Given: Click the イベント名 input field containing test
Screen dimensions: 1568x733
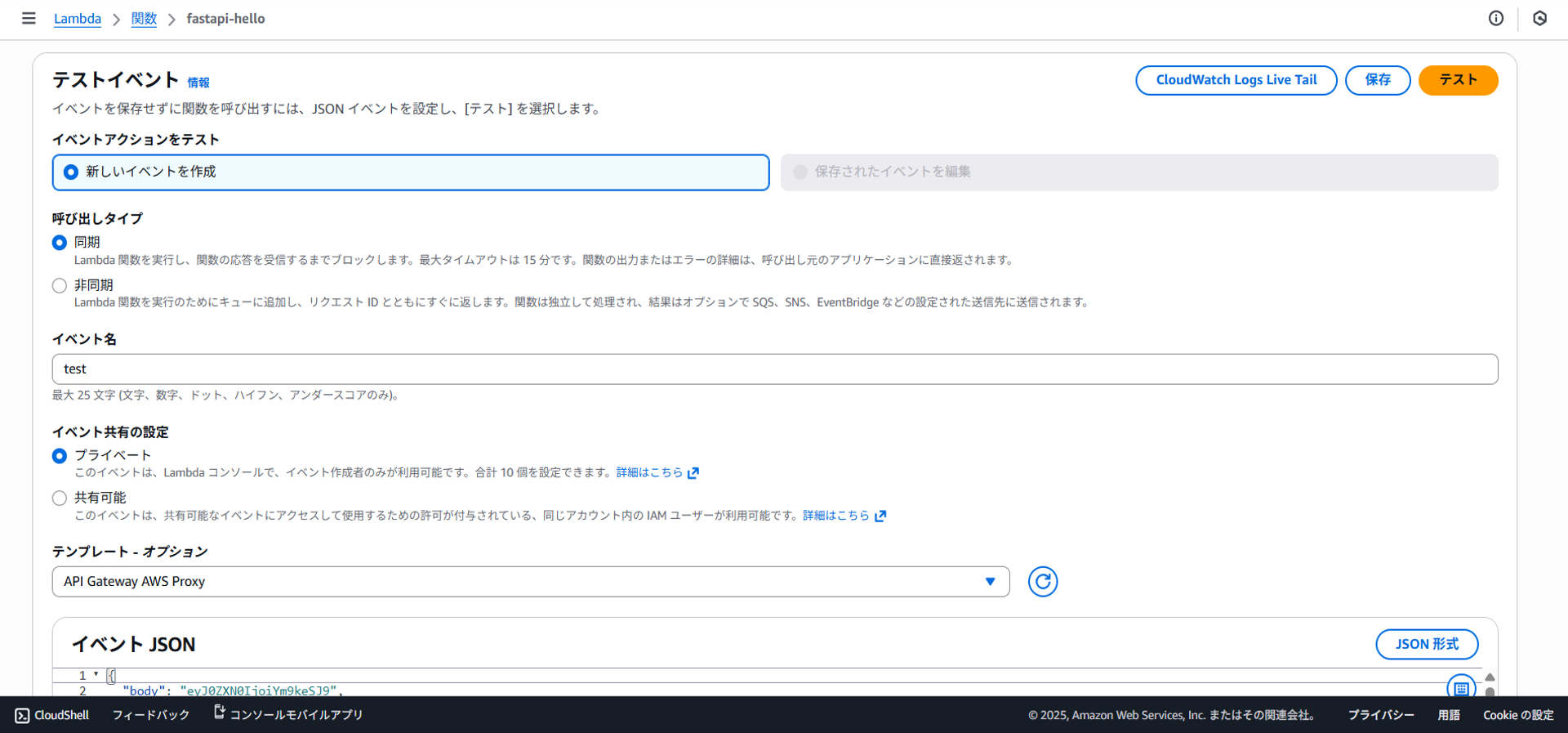Looking at the screenshot, I should coord(775,369).
